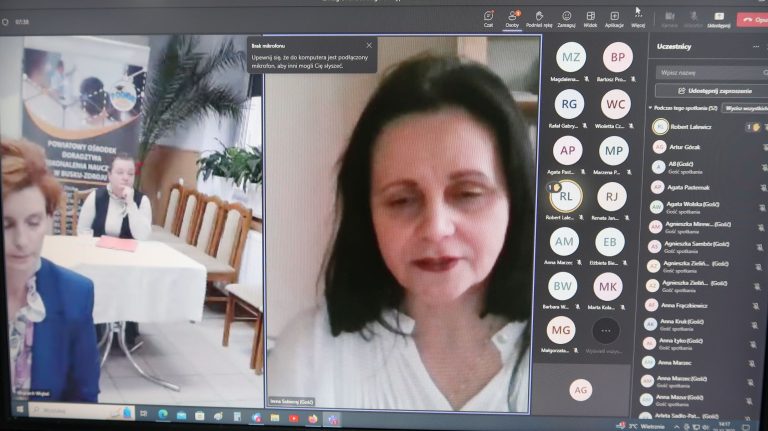Image resolution: width=768 pixels, height=431 pixels.
Task: Close the 'Brak mikrofonu' notification
Action: pos(369,45)
